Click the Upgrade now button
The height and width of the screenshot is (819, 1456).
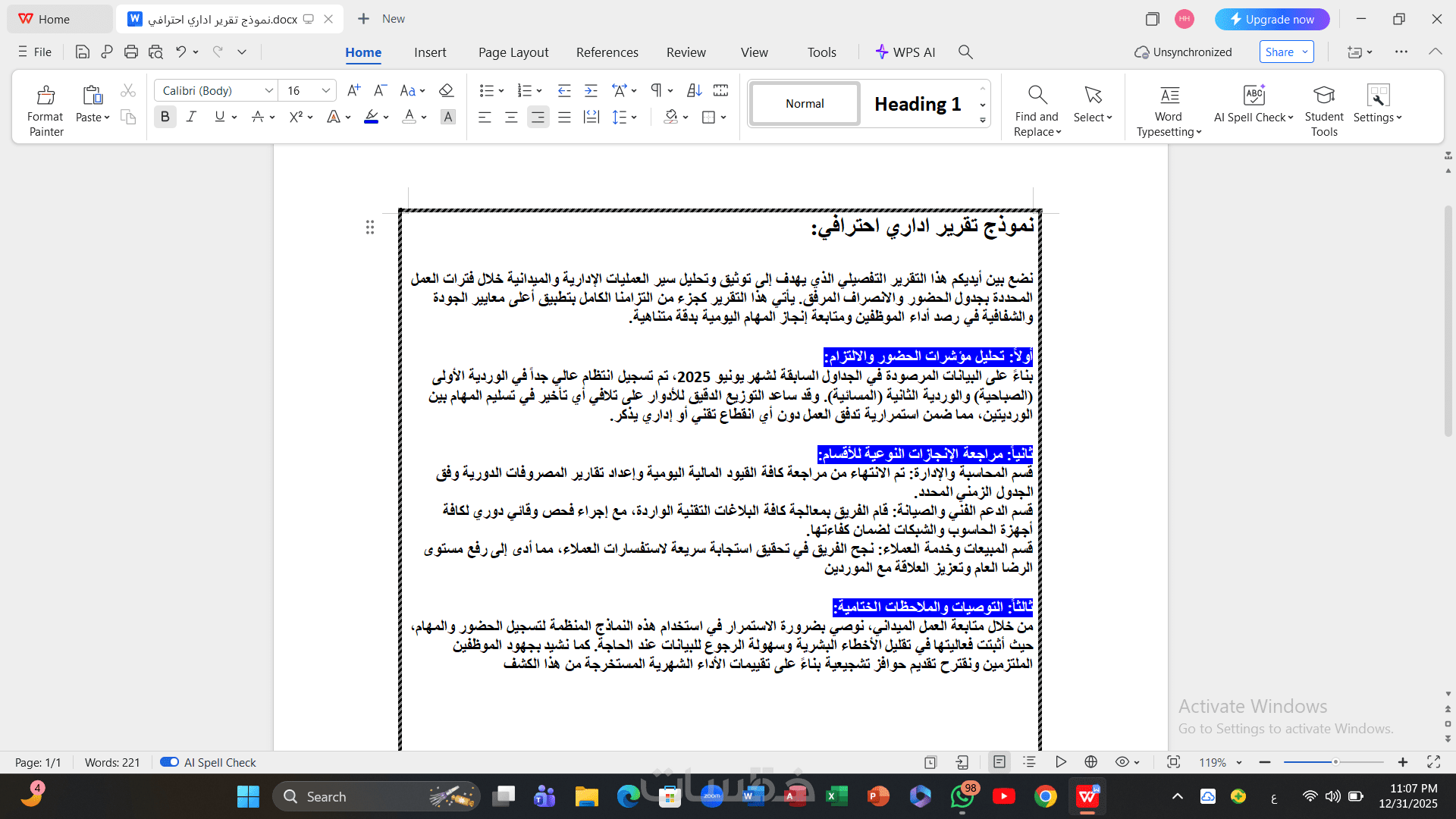pos(1272,19)
